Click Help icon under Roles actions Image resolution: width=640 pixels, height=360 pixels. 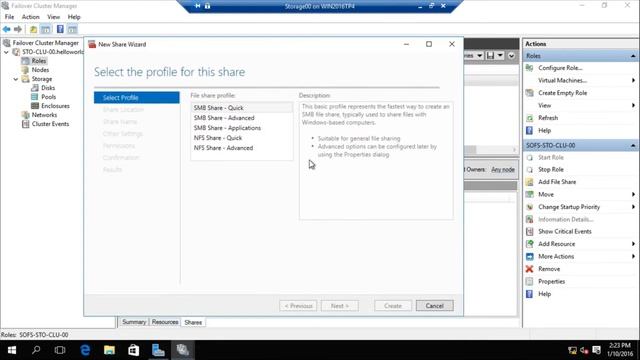529,131
